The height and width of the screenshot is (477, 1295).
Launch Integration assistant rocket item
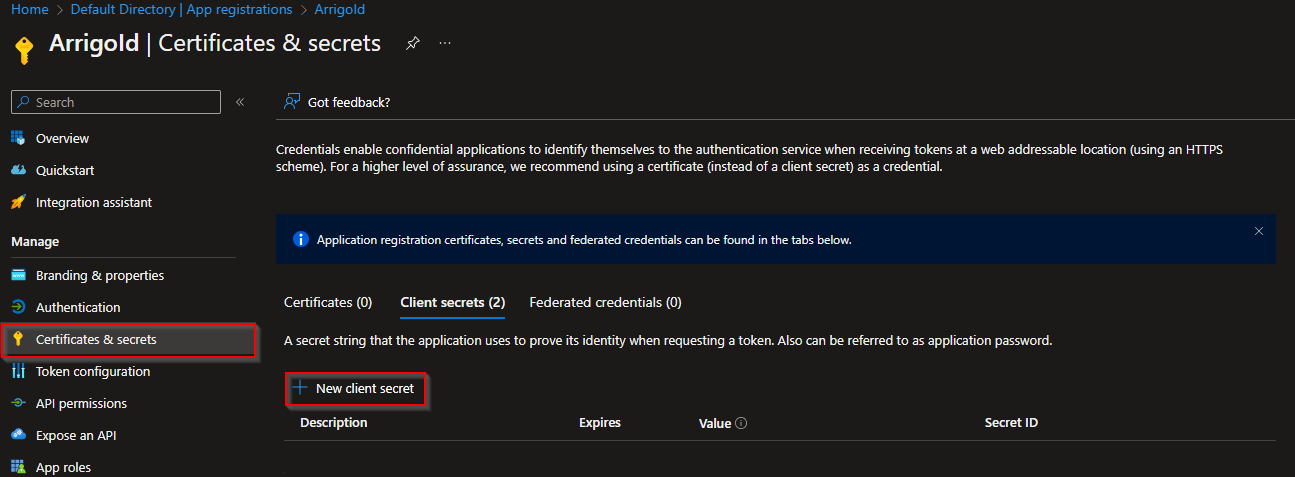94,202
